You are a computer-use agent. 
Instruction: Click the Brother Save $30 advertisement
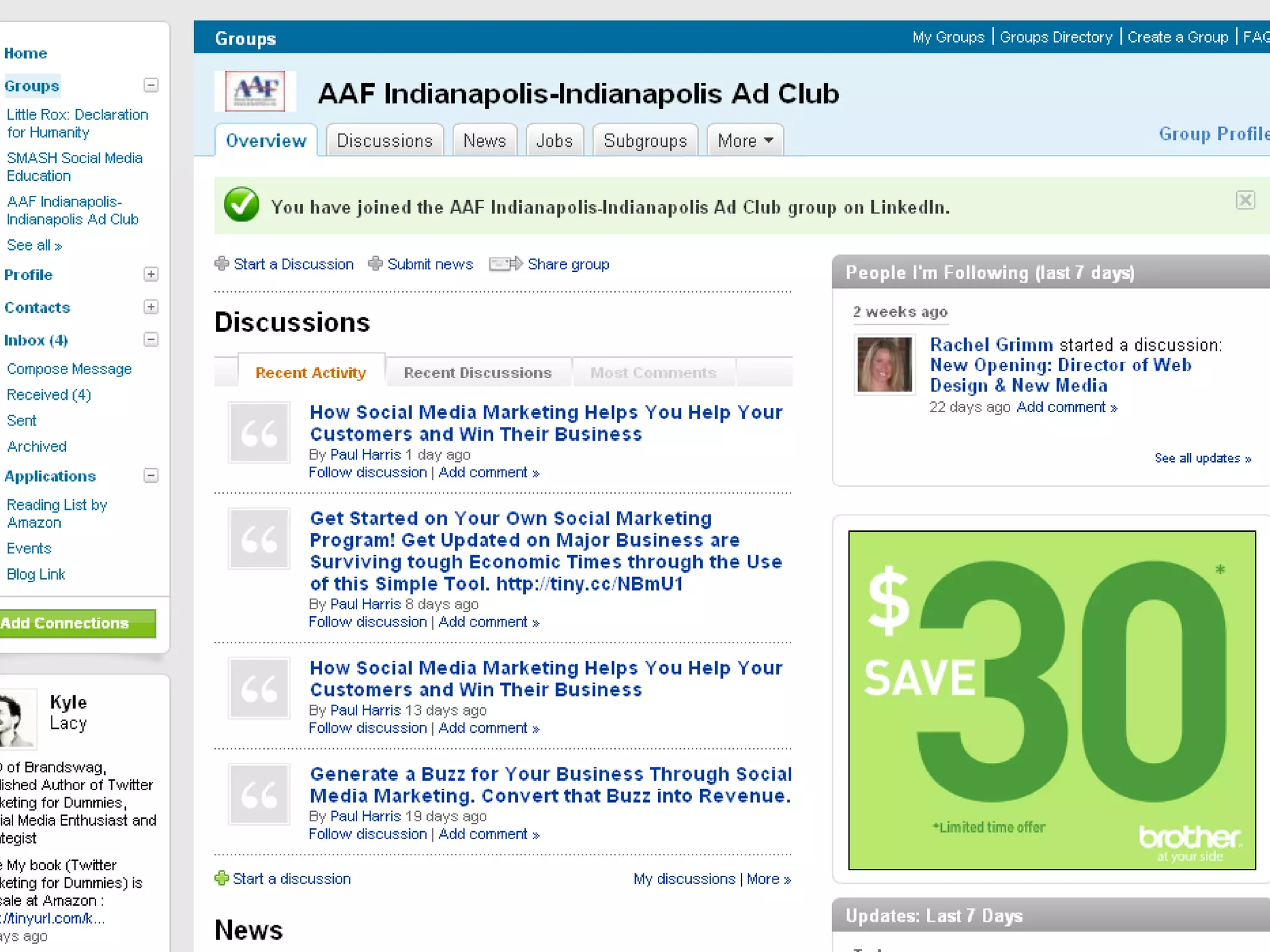(1052, 700)
